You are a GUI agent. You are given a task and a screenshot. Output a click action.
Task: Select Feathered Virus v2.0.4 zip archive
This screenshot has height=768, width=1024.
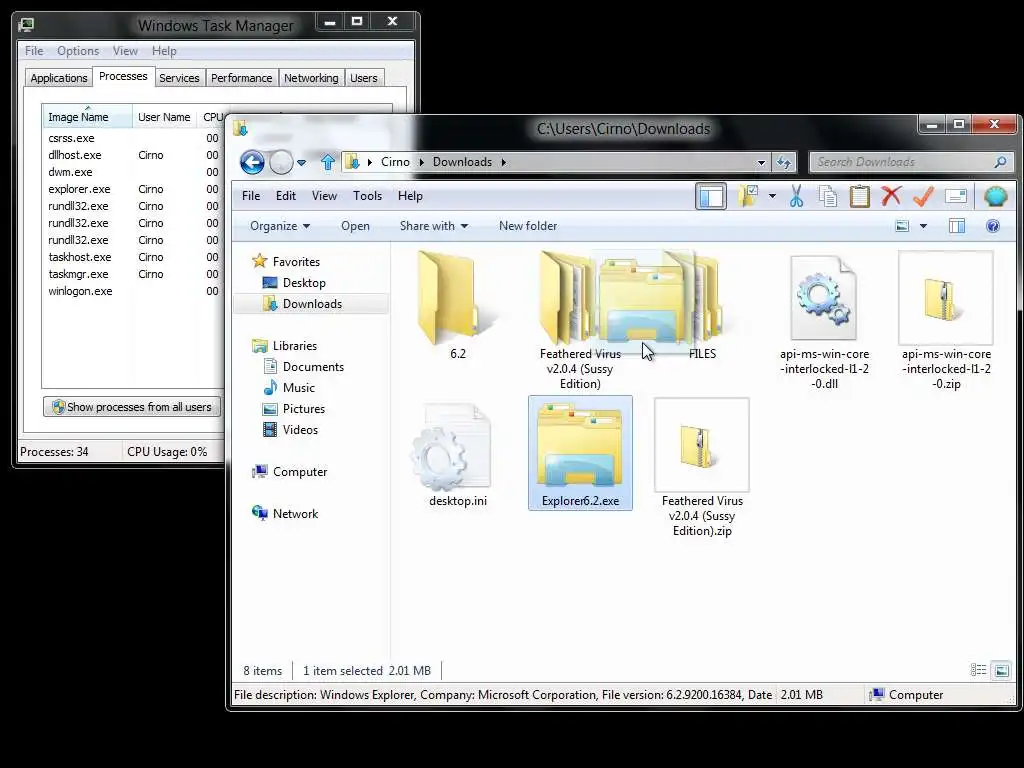702,468
